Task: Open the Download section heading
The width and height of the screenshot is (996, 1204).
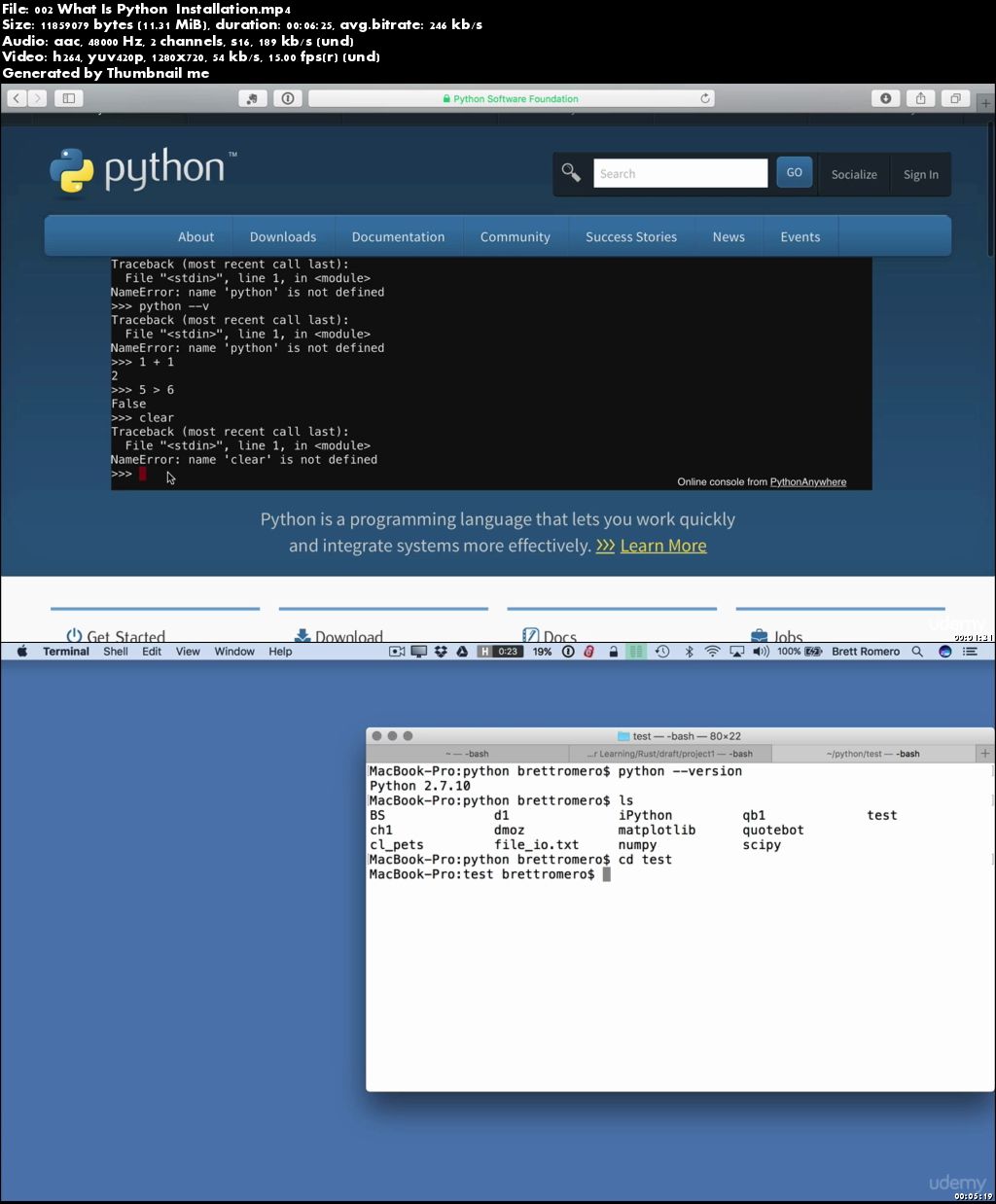Action: [338, 637]
